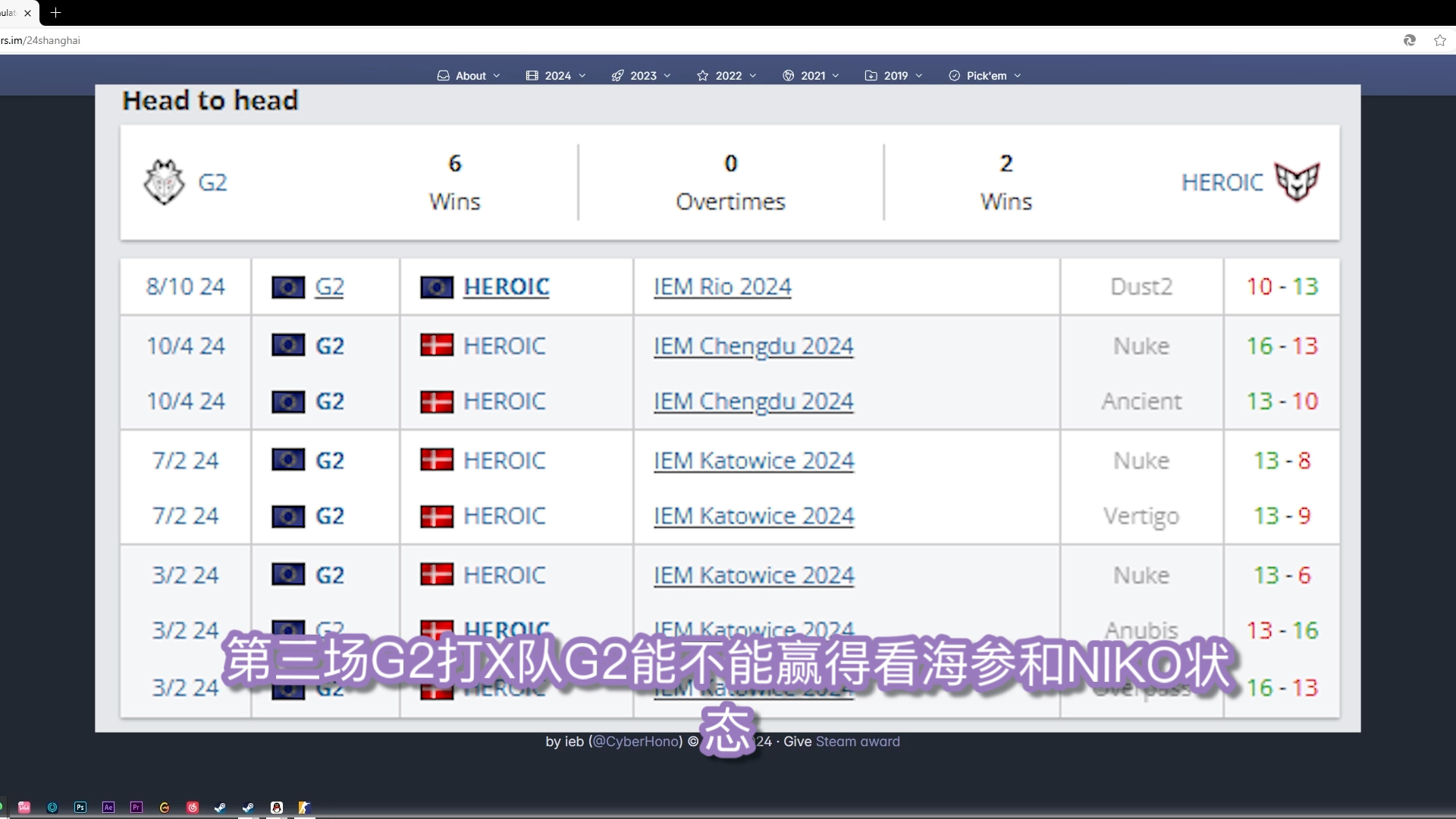Click Denmark flag in 10/4 Nuke row

coord(437,345)
